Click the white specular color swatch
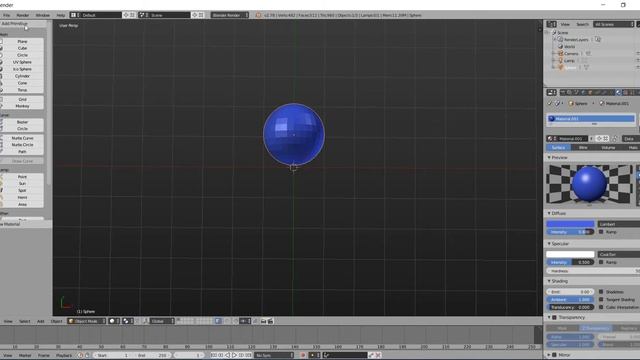The image size is (640, 360). pos(570,254)
